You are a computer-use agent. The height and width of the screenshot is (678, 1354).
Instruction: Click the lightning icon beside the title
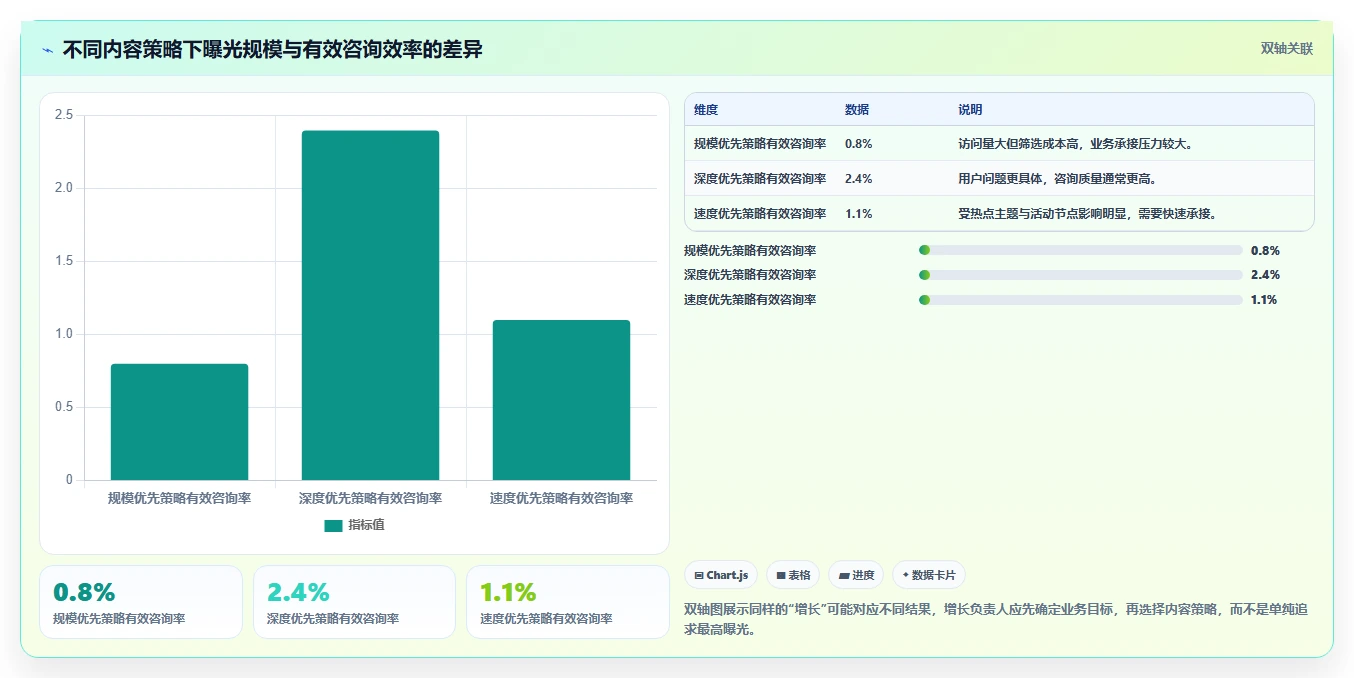click(48, 50)
